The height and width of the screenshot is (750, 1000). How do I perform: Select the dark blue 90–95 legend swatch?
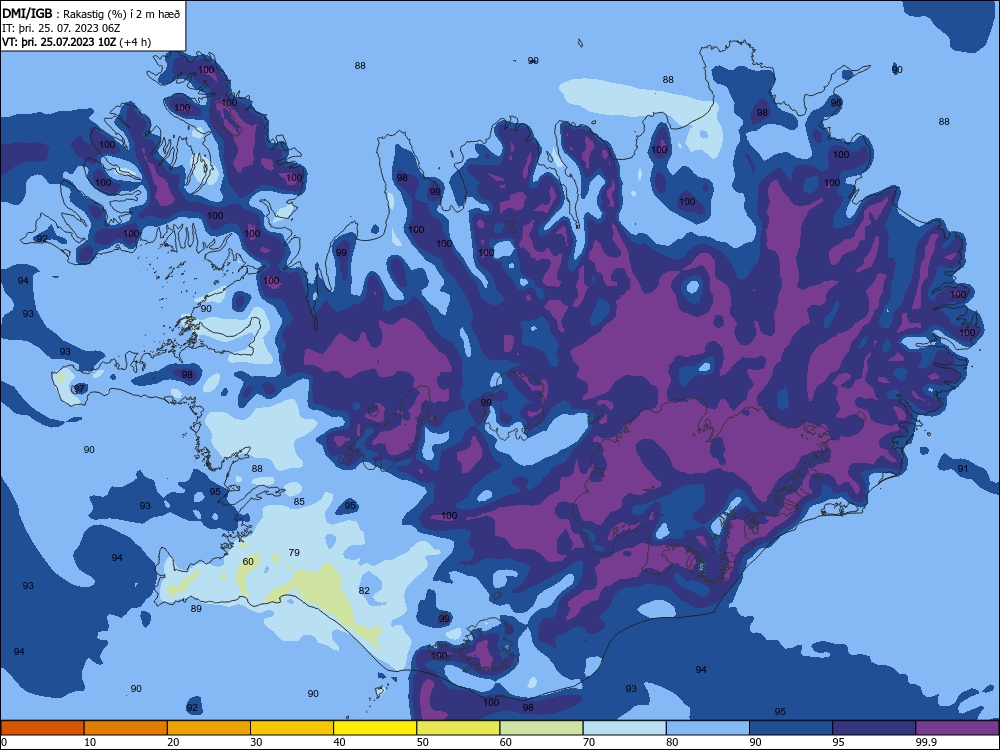point(791,728)
